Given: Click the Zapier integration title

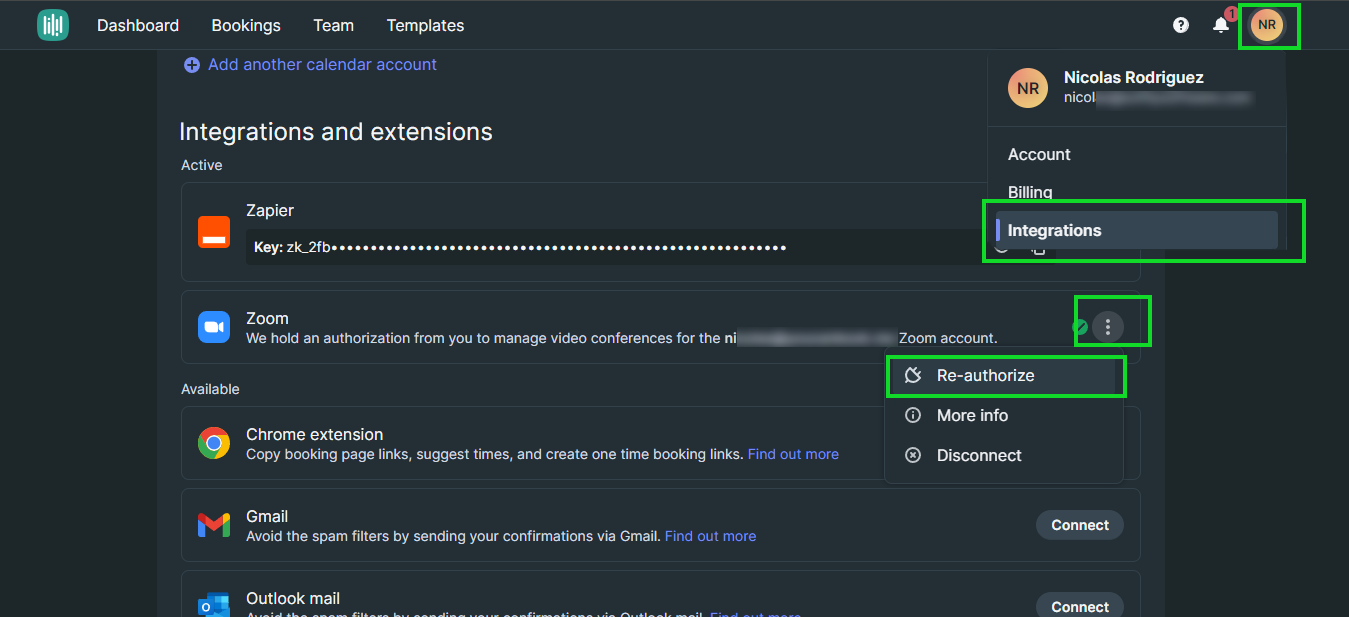Looking at the screenshot, I should (270, 210).
